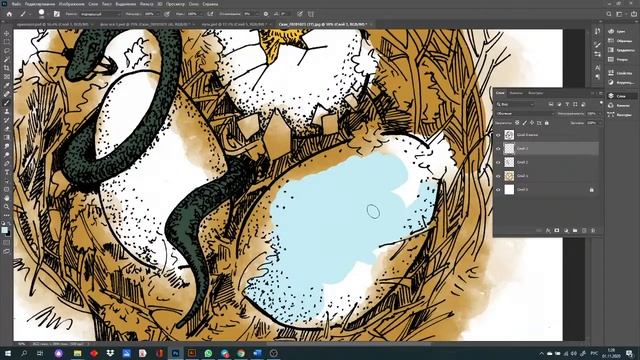Open the Цвет panel from dock
This screenshot has width=640, height=360.
pos(616,31)
